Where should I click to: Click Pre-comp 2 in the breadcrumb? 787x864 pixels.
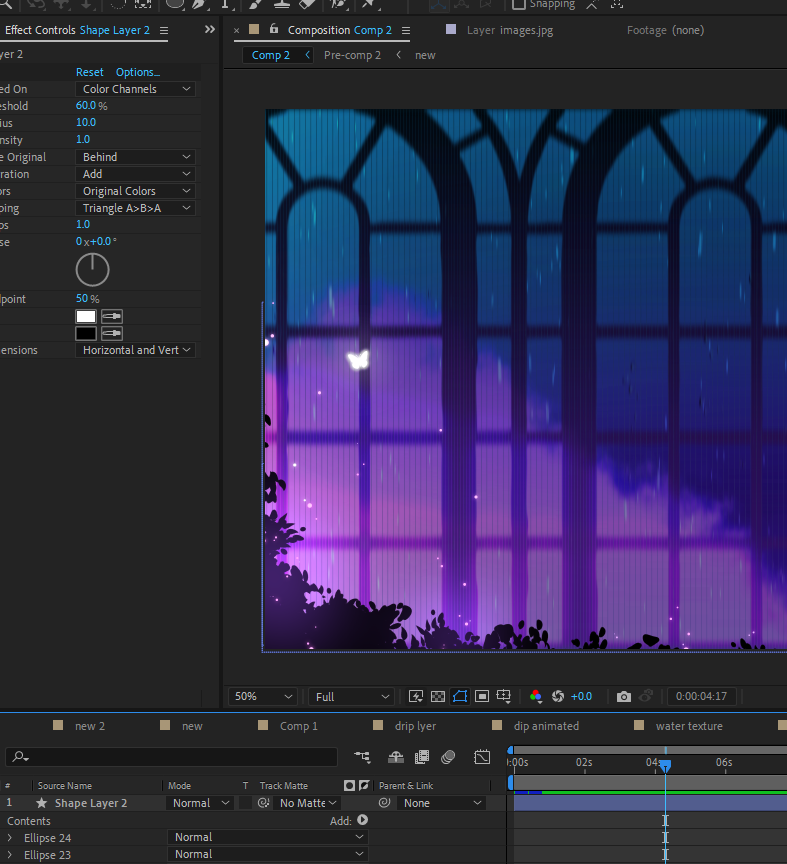(x=352, y=55)
